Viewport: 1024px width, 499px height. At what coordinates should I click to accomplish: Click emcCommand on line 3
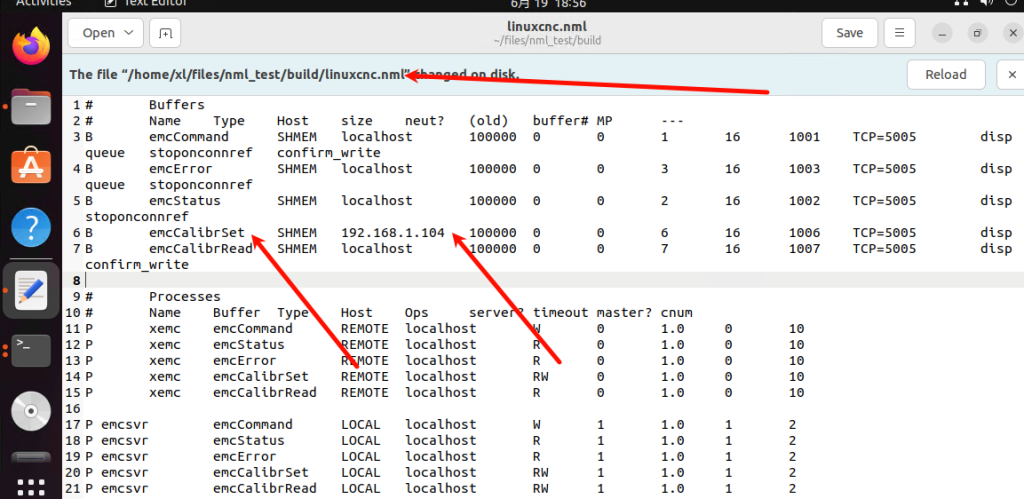click(x=189, y=137)
